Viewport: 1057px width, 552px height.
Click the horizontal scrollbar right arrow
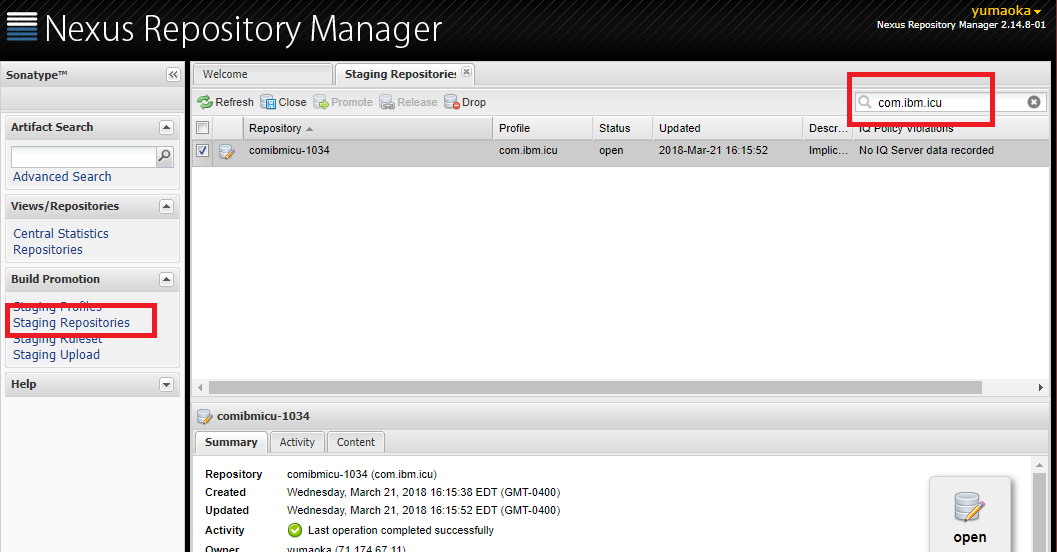click(1041, 388)
